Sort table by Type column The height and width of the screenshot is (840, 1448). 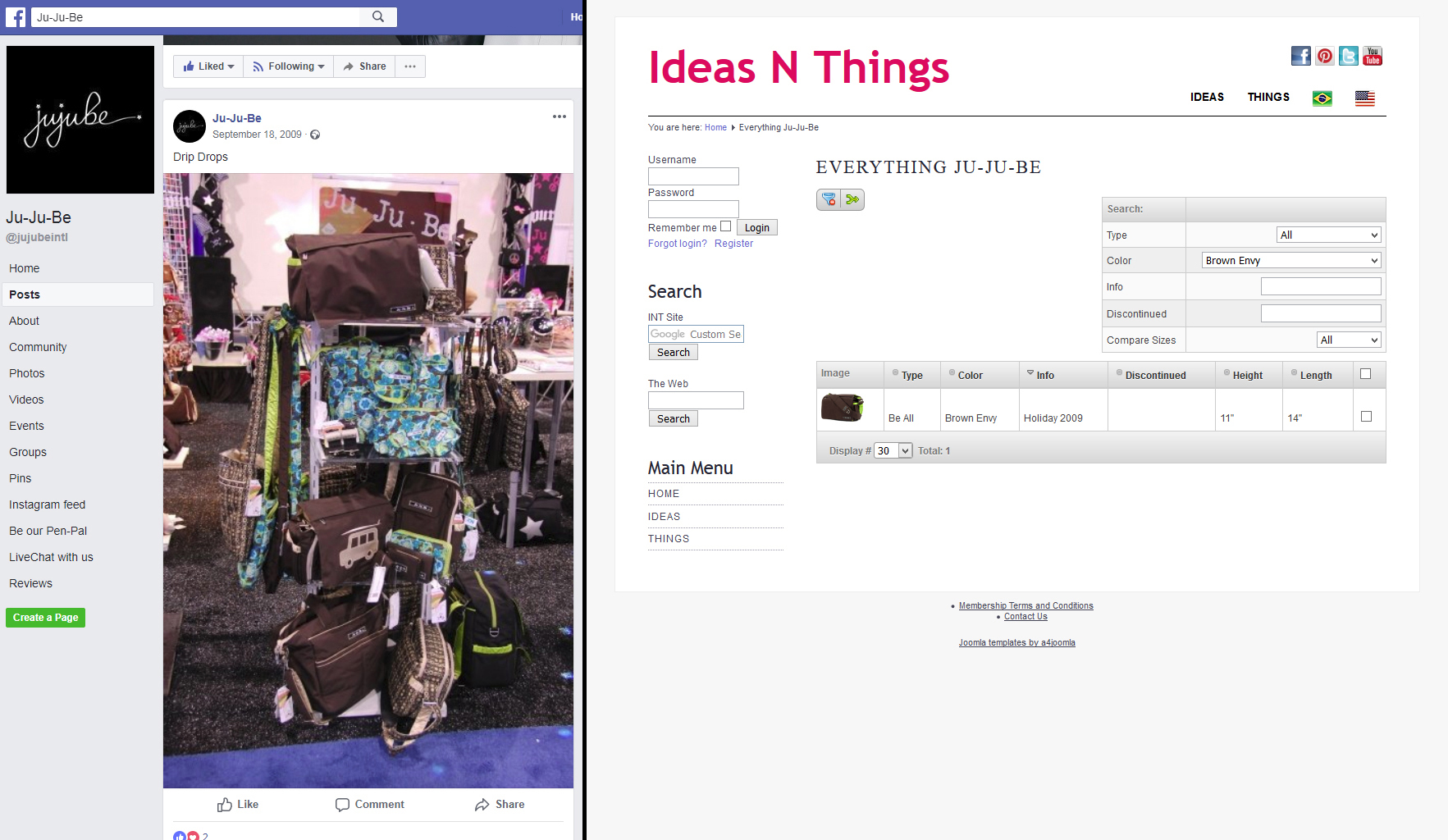pos(911,375)
